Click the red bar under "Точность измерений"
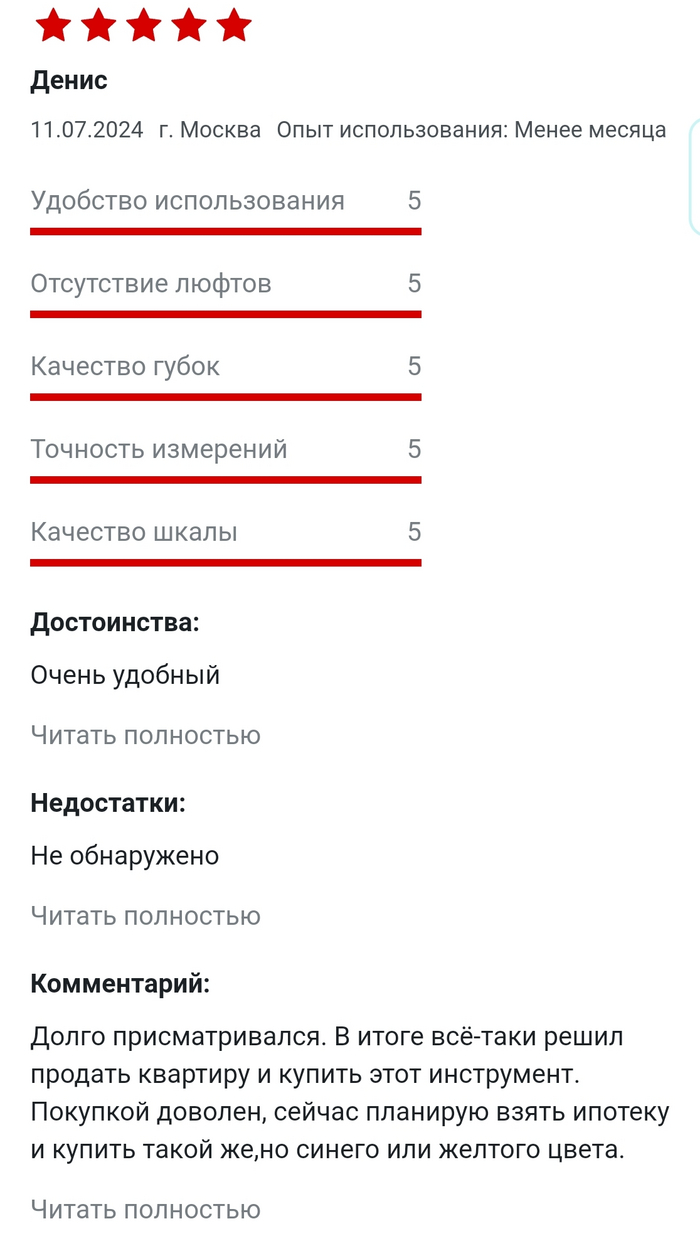Screen dimensions: 700x1236 pos(225,479)
